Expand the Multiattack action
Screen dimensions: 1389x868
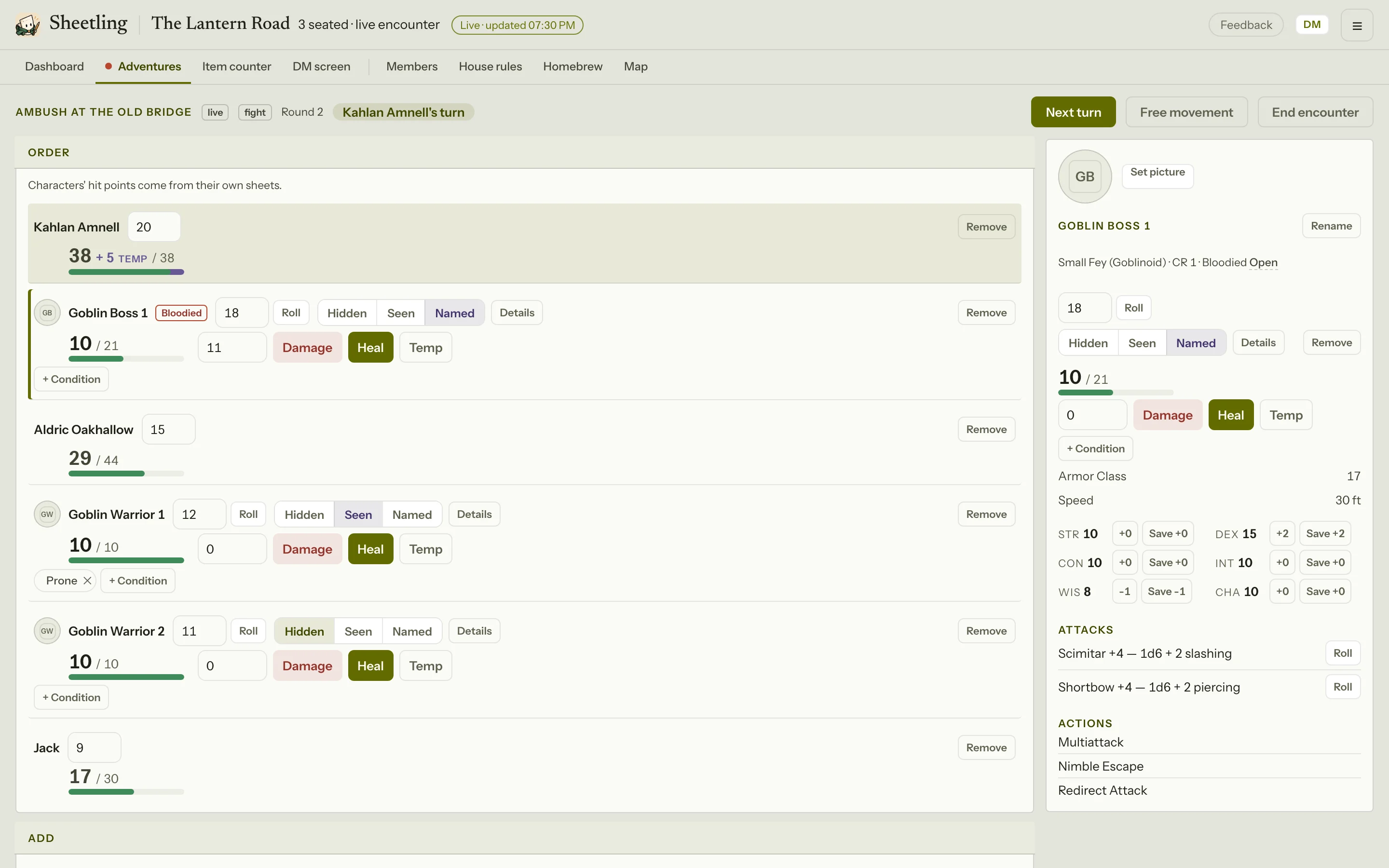[x=1210, y=742]
